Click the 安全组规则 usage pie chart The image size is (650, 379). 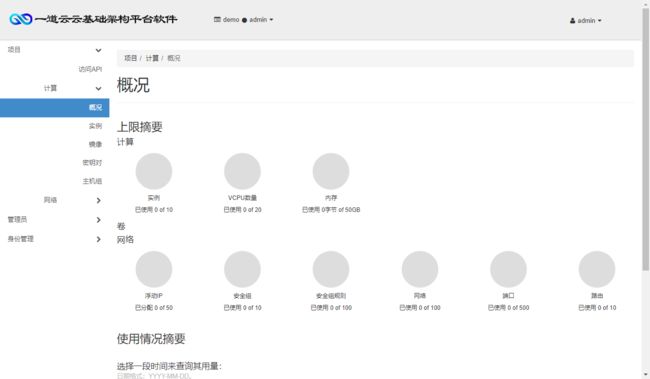(331, 269)
